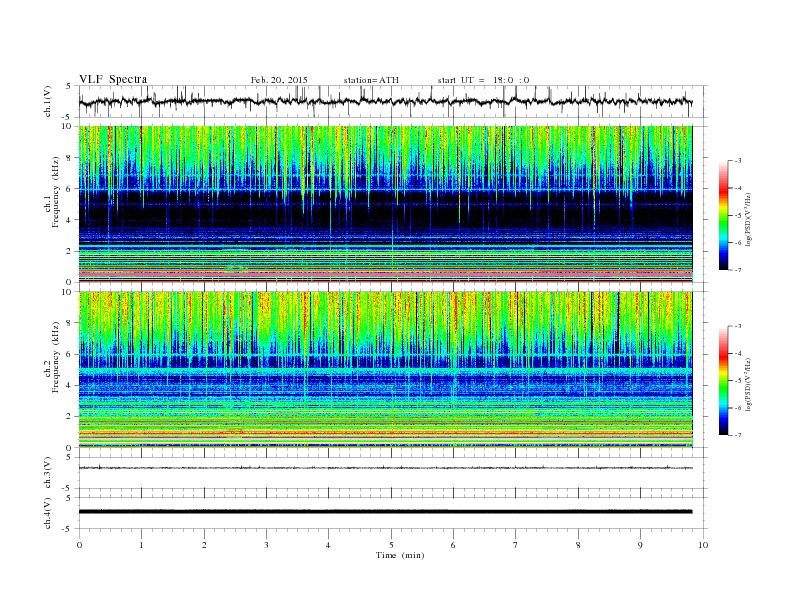Click time-axis tick label "1" under ch.4
The width and height of the screenshot is (792, 612).
(x=141, y=545)
